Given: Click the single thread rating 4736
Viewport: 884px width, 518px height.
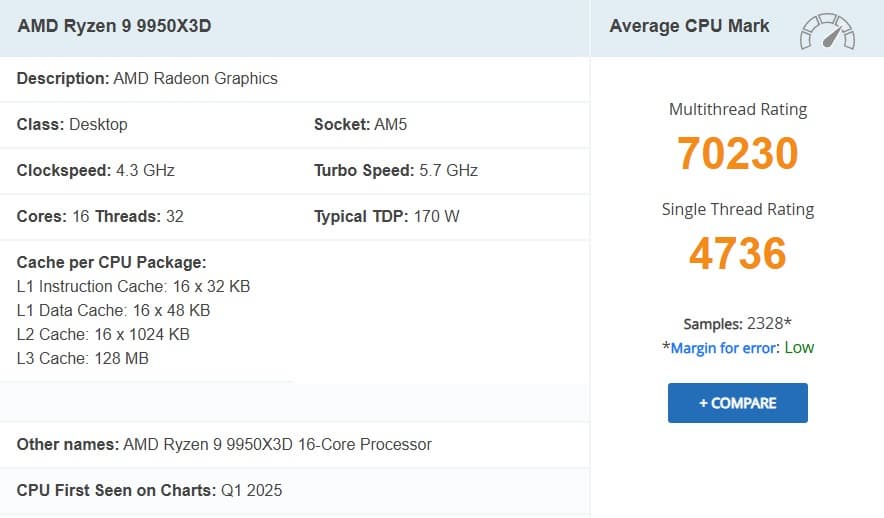Looking at the screenshot, I should tap(737, 254).
